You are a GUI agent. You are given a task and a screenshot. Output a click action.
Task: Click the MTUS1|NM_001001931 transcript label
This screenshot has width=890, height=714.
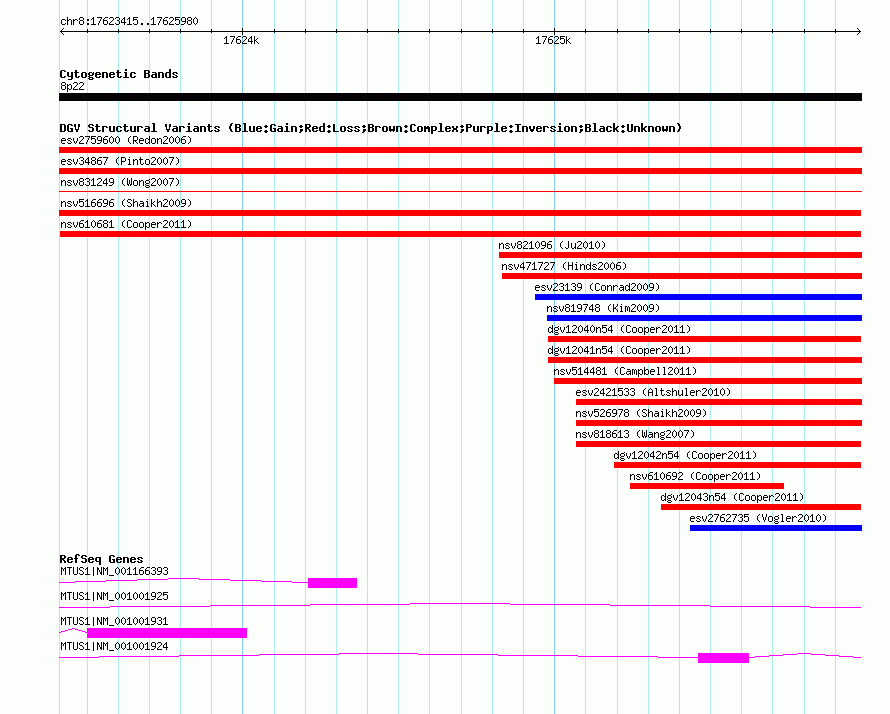(114, 621)
